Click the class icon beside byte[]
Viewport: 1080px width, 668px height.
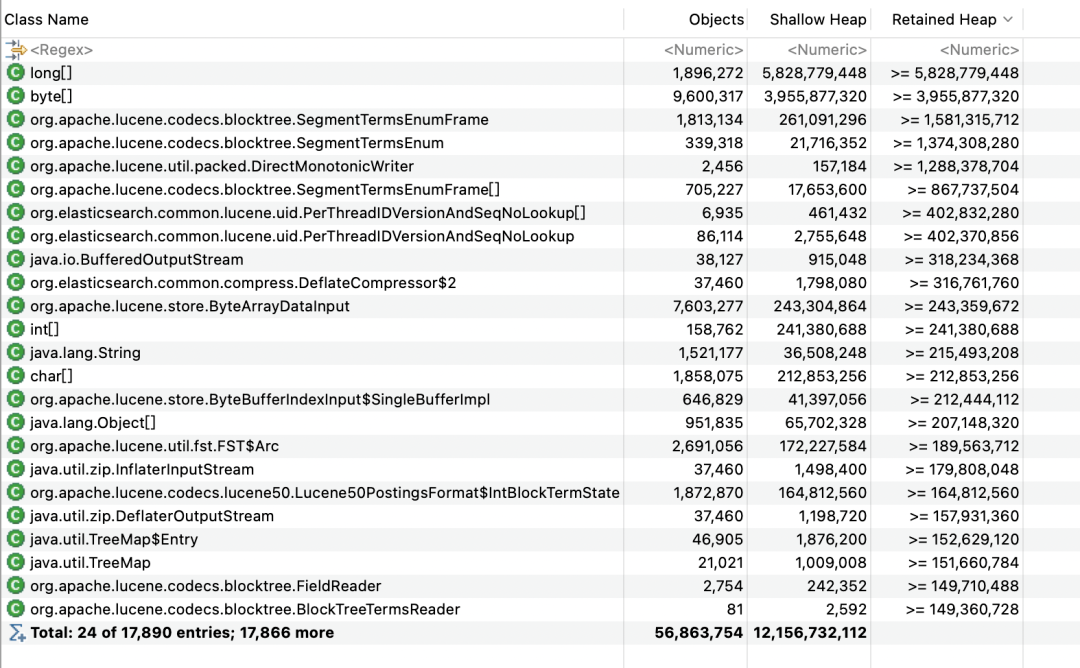point(15,96)
